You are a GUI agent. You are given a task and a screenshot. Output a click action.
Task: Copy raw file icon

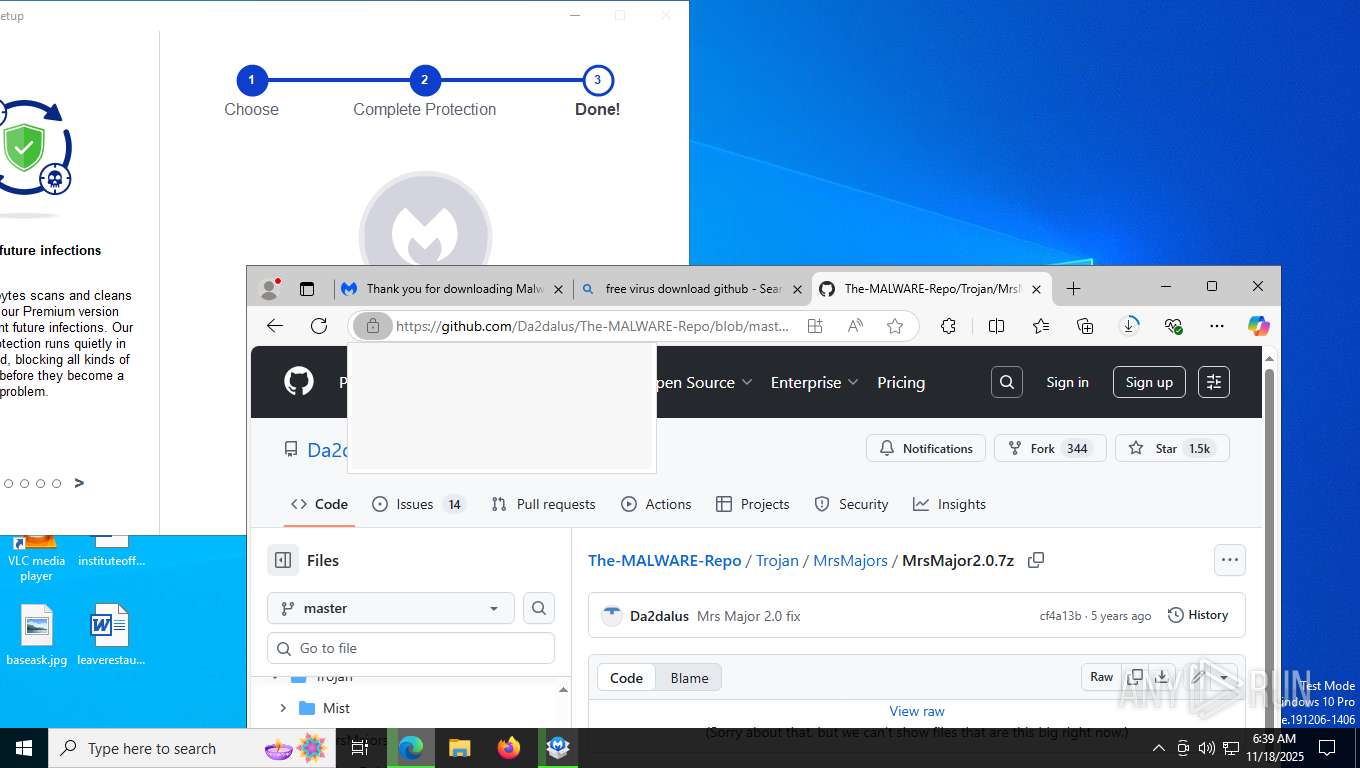(x=1135, y=677)
